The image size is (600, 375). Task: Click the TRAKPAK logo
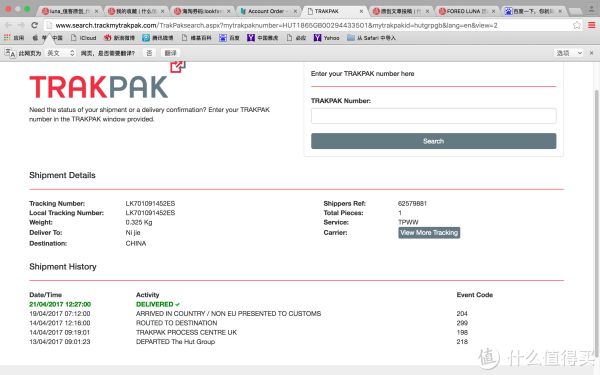[x=99, y=87]
